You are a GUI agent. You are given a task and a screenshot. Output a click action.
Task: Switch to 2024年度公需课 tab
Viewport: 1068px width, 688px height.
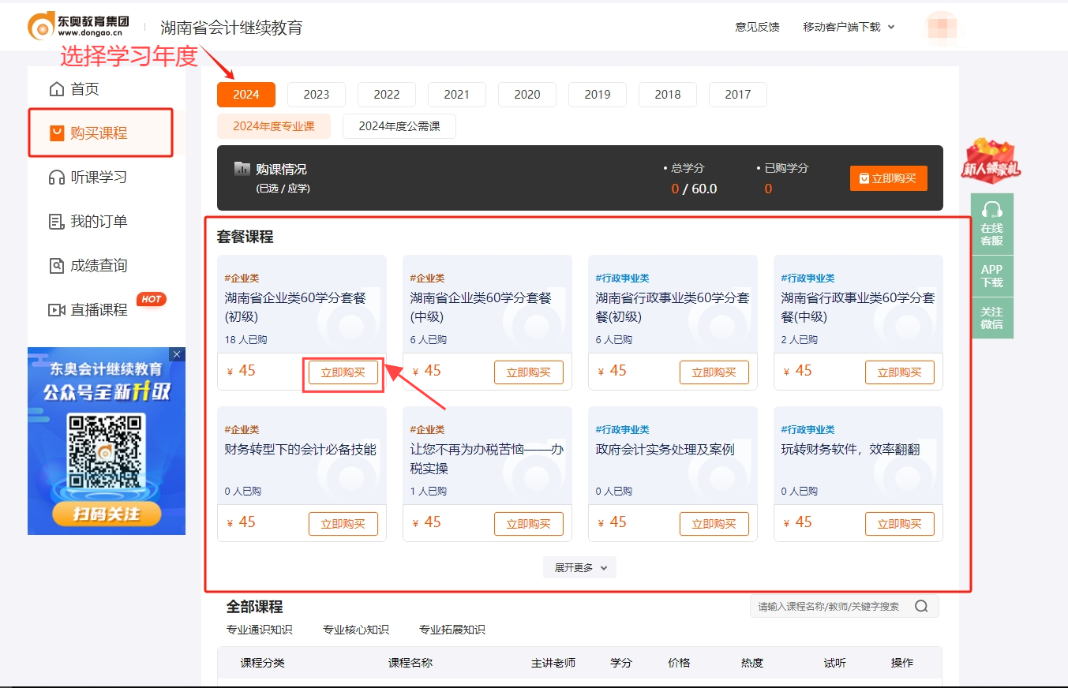(399, 126)
